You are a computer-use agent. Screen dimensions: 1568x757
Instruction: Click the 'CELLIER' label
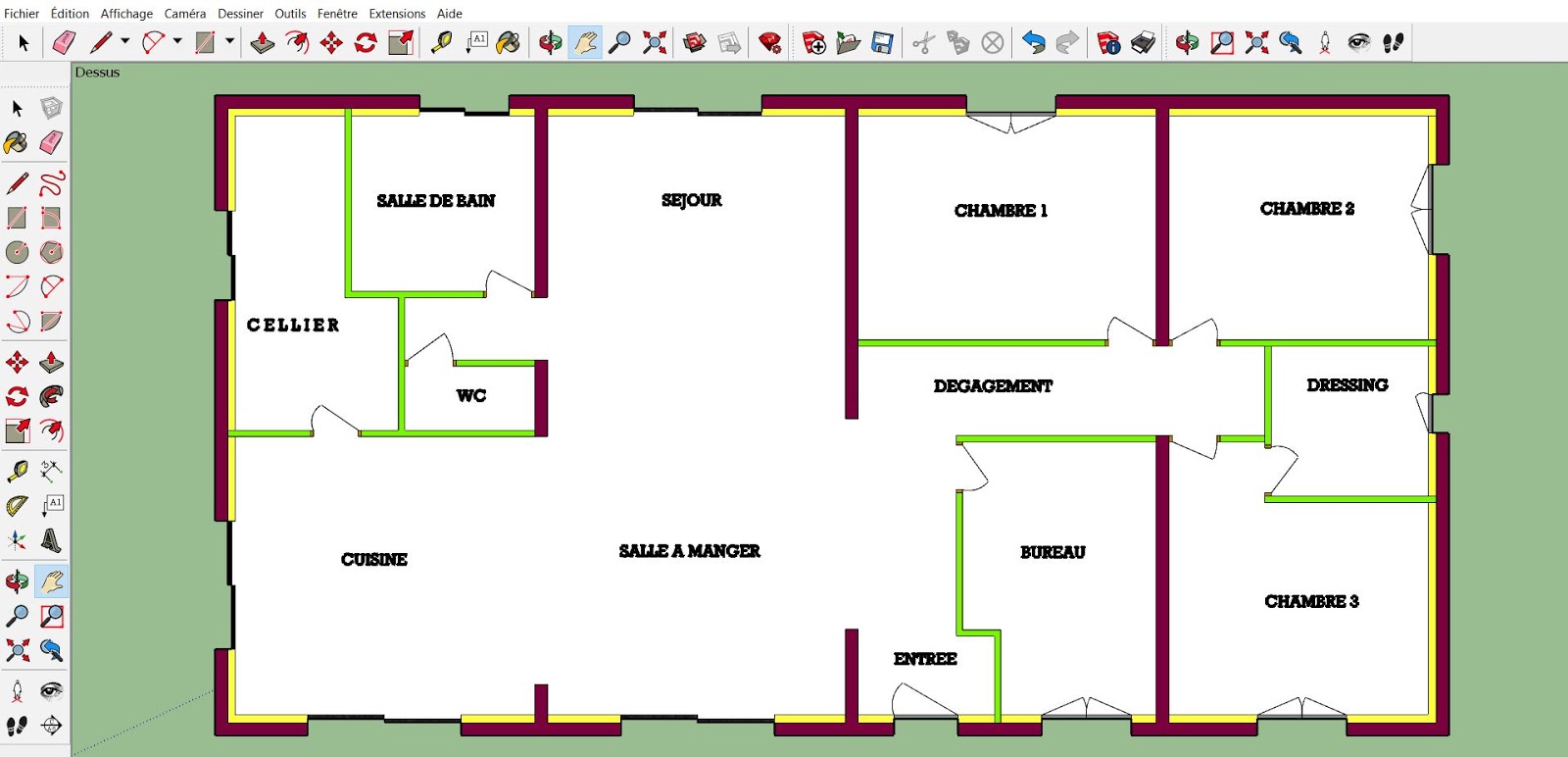pyautogui.click(x=293, y=325)
